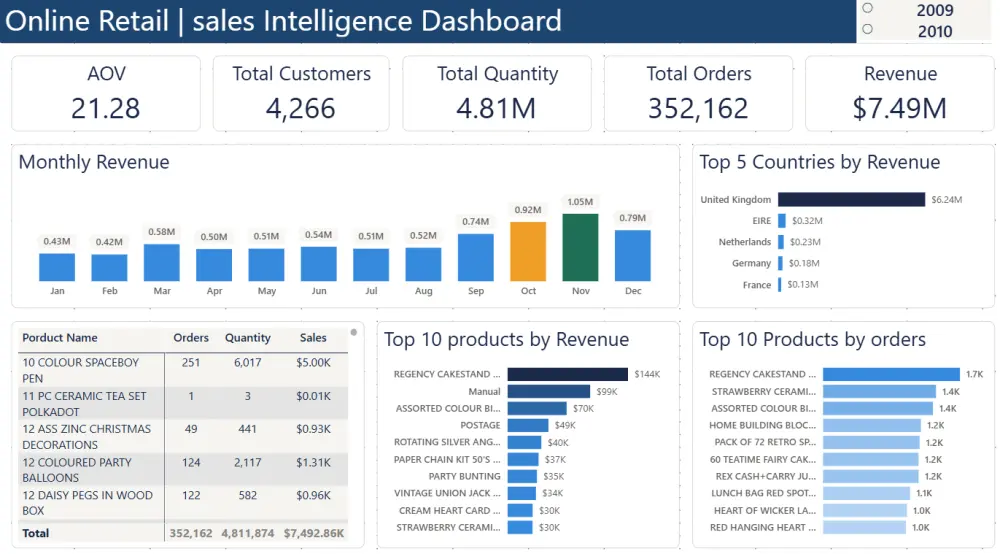Sort table by Sales column header
1000x554 pixels.
pos(313,338)
